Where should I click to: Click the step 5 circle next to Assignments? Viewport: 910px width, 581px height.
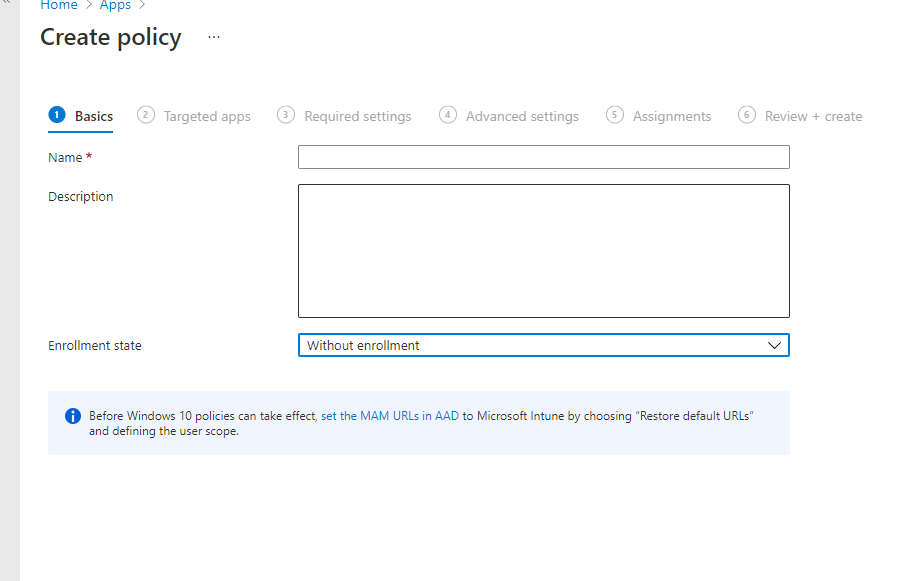tap(614, 115)
